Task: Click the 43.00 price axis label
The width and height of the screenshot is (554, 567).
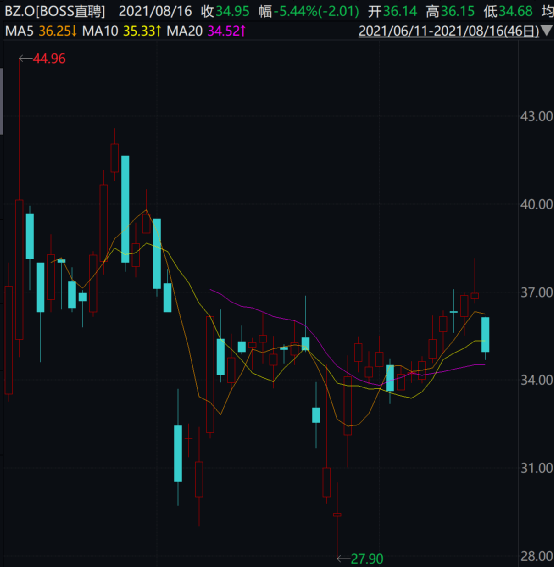Action: 536,116
